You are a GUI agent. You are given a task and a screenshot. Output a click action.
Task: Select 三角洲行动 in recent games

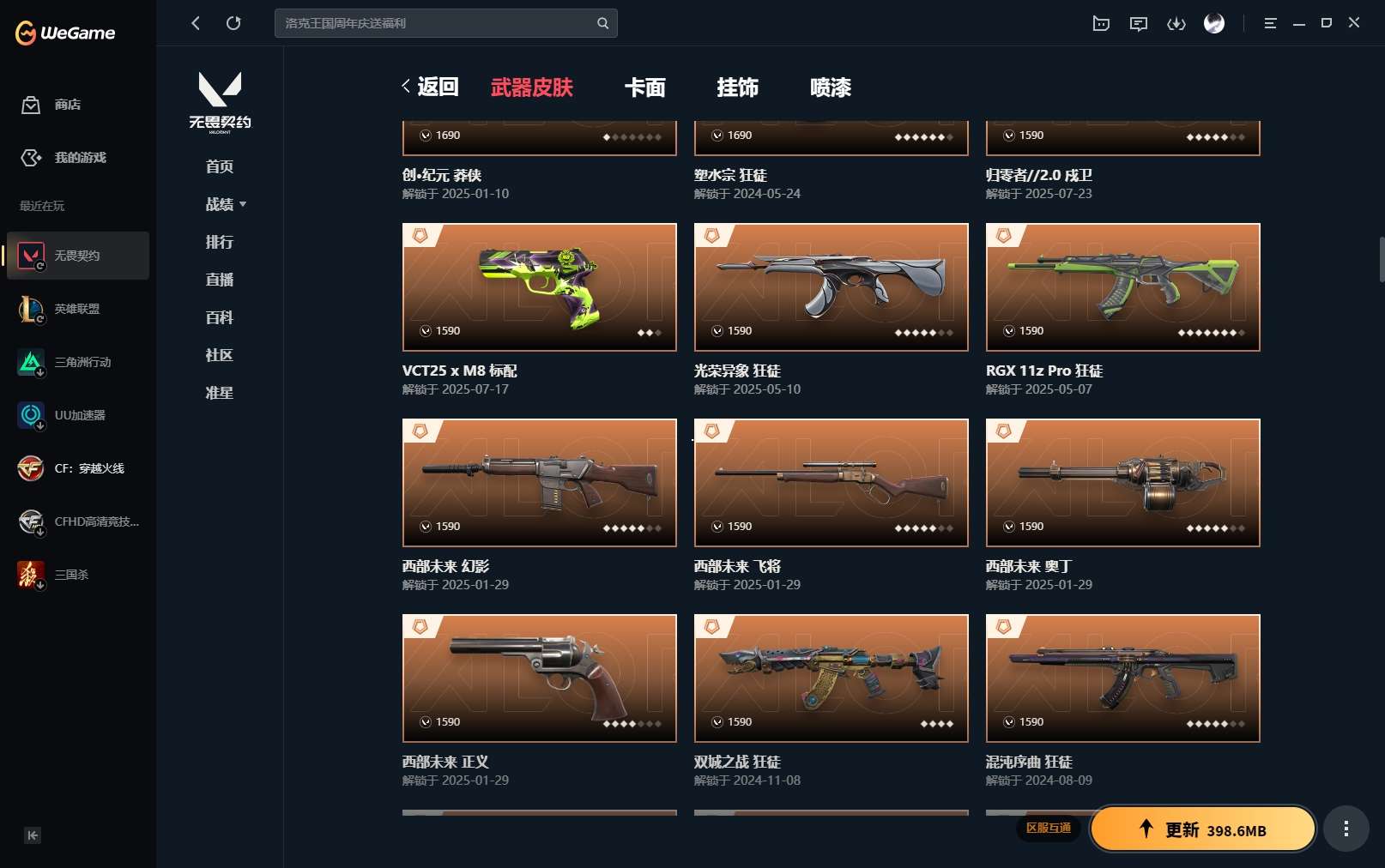click(77, 362)
